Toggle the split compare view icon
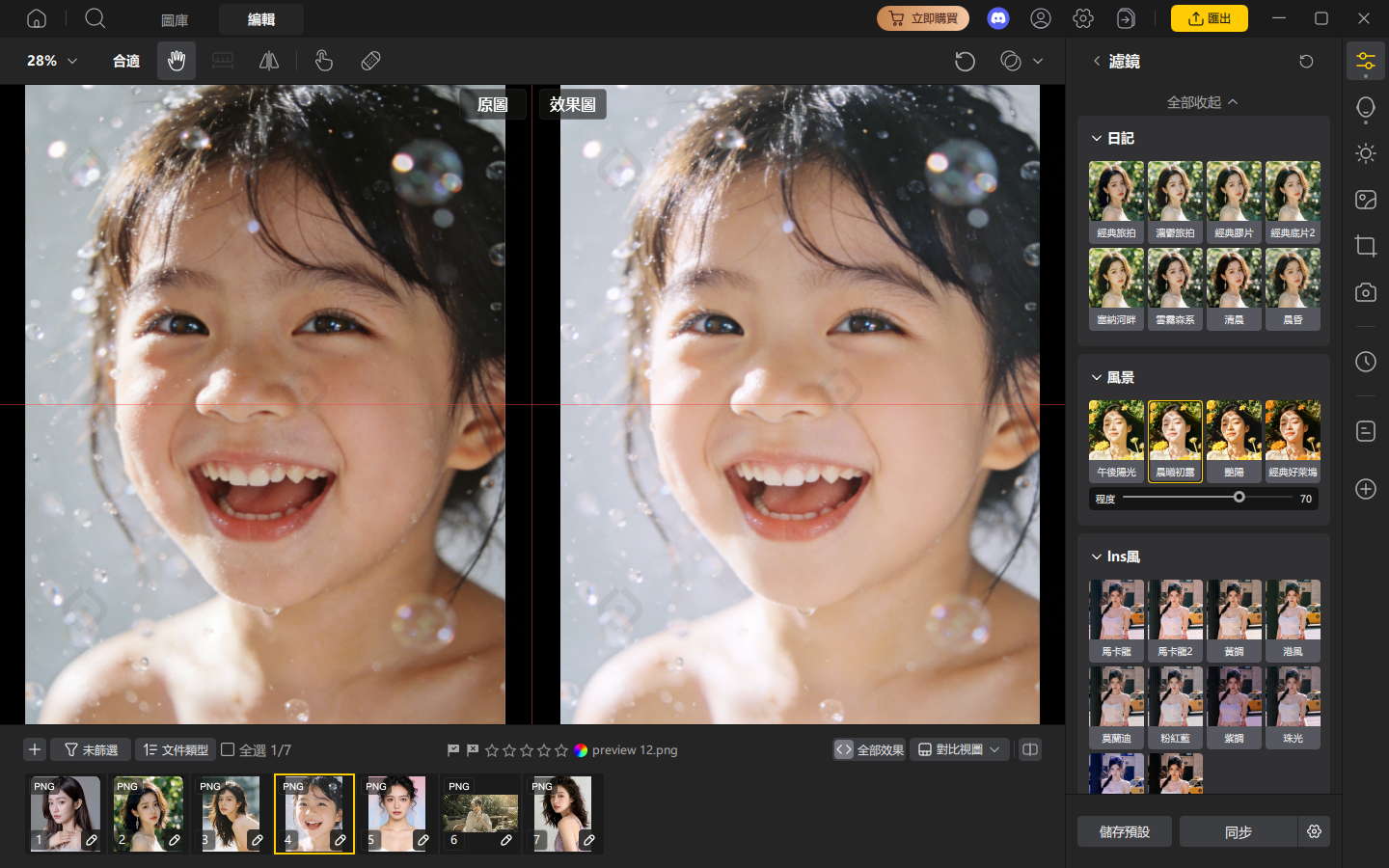 tap(1030, 749)
